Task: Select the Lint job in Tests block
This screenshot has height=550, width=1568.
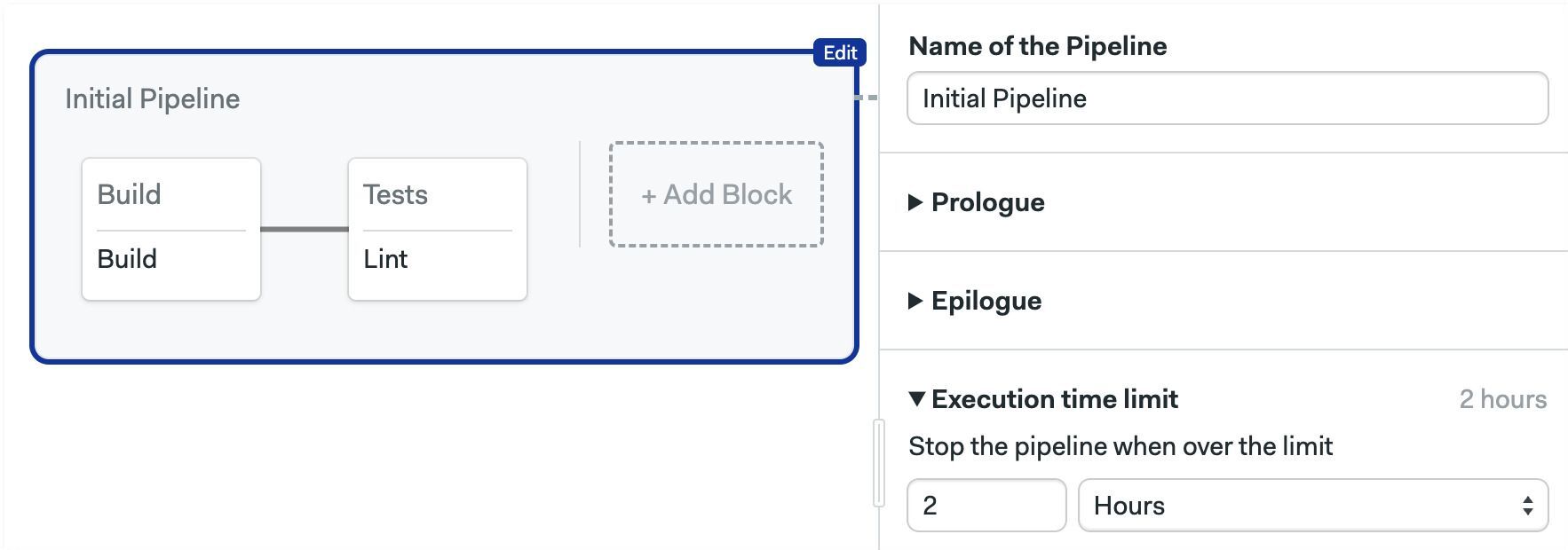Action: (x=385, y=259)
